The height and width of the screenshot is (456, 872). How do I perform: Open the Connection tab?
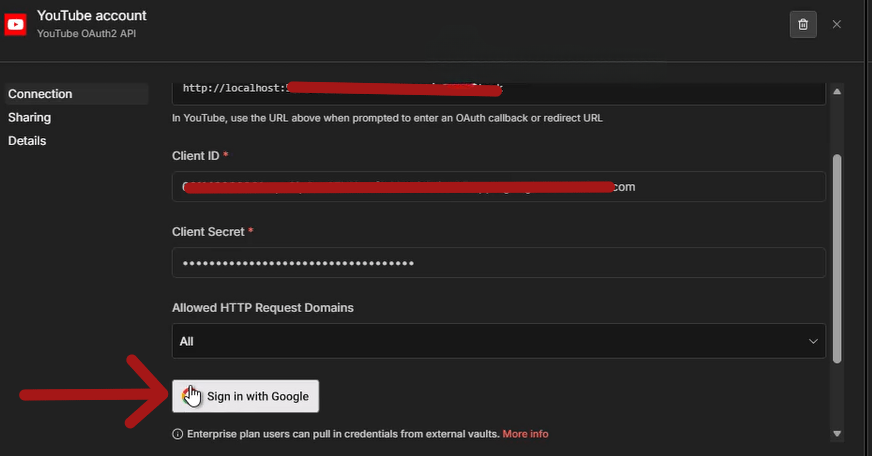(x=77, y=94)
